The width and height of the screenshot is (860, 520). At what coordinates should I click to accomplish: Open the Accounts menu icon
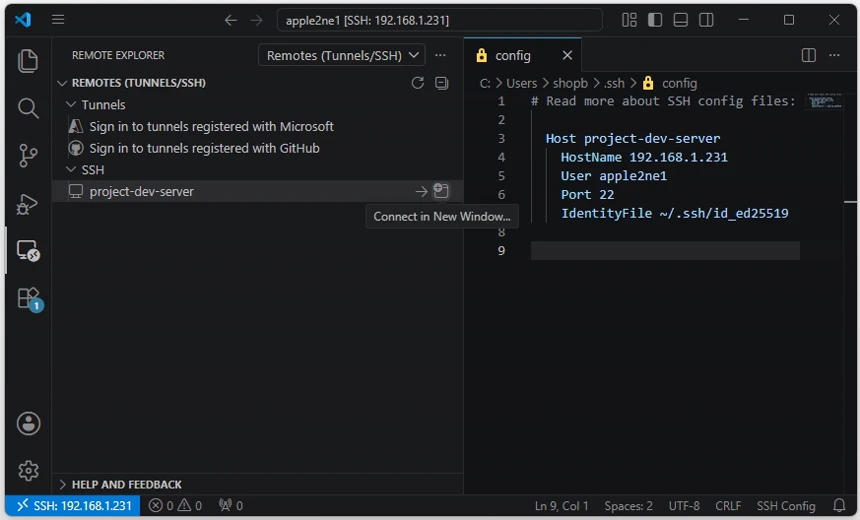tap(29, 423)
